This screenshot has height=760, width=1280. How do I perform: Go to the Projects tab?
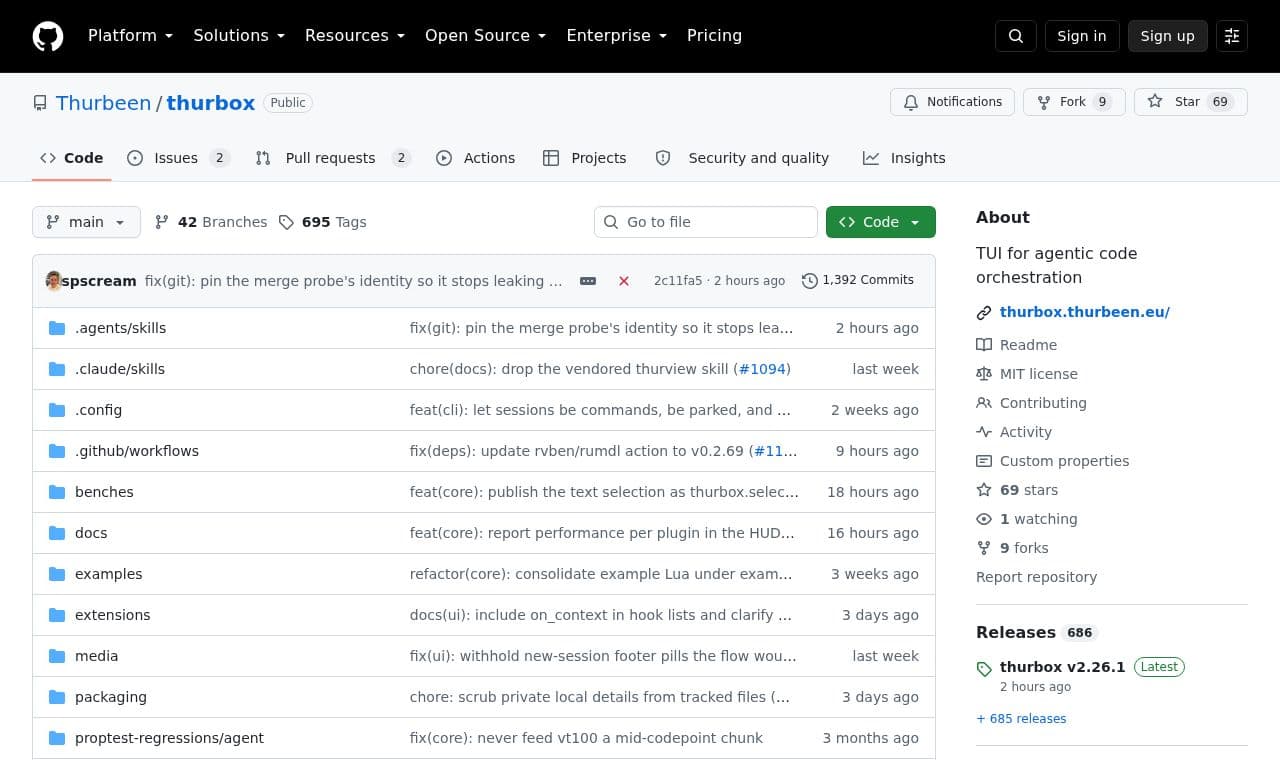coord(585,158)
